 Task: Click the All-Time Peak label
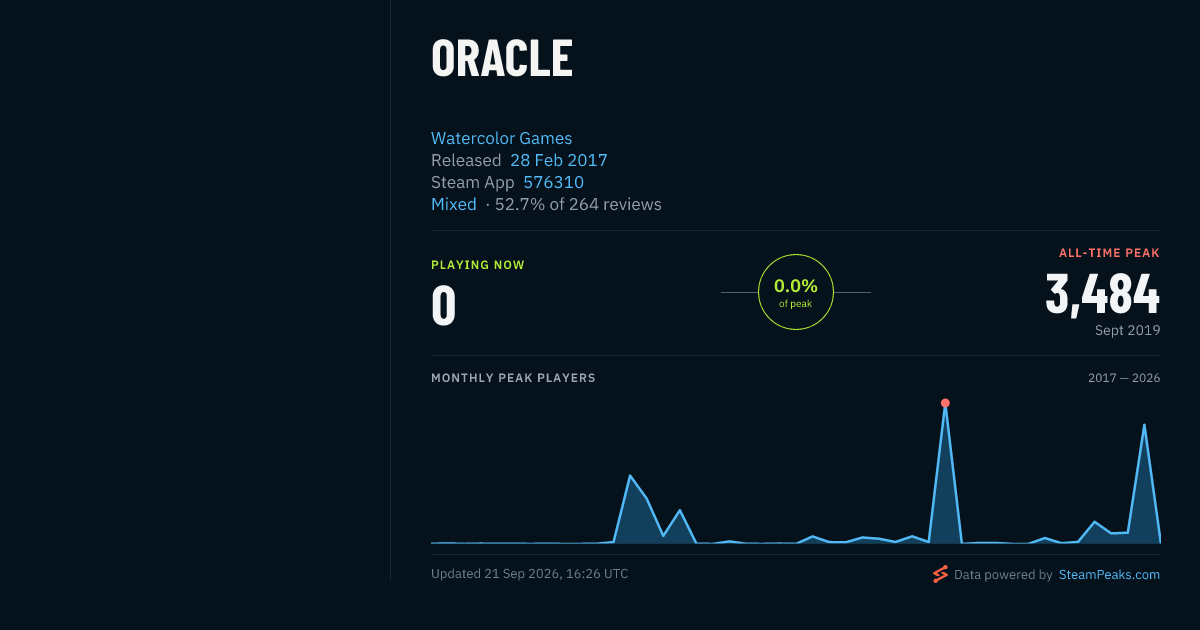point(1109,253)
